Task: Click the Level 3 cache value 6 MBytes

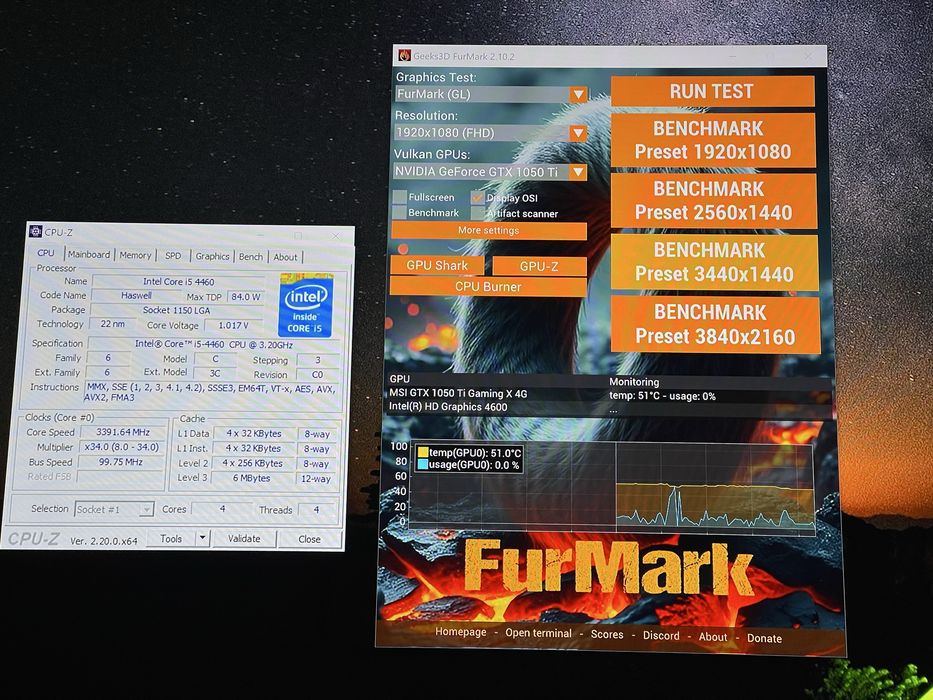Action: (x=251, y=478)
